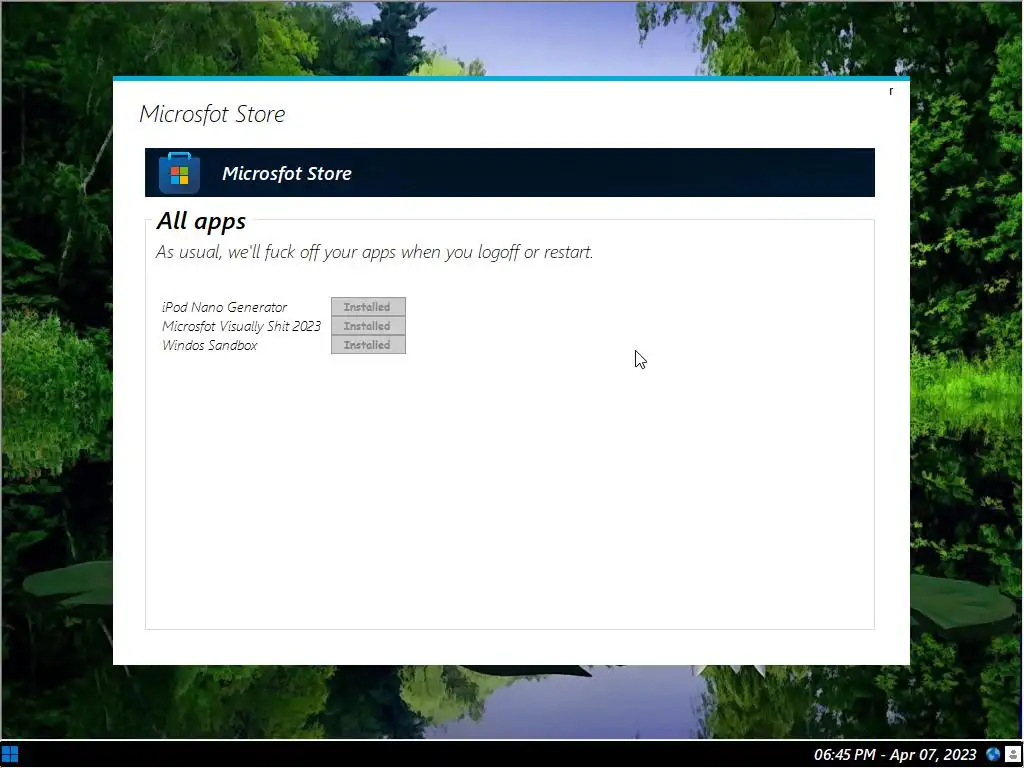Click the 'As usual' notice text line
This screenshot has width=1024, height=768.
374,252
